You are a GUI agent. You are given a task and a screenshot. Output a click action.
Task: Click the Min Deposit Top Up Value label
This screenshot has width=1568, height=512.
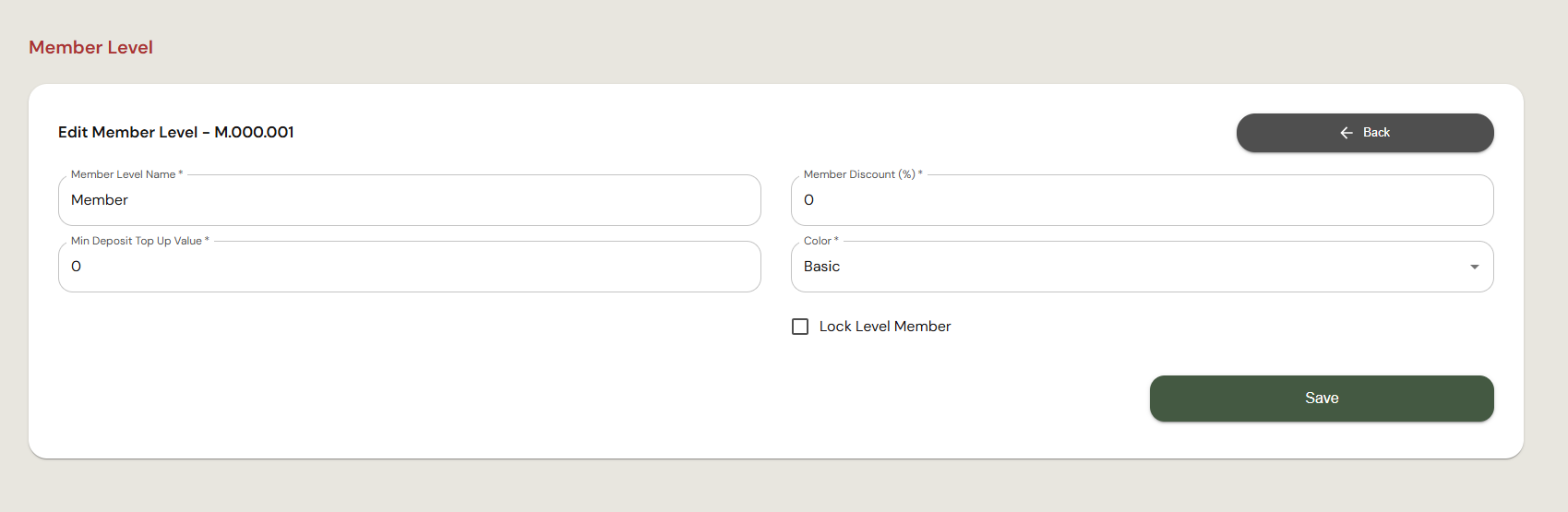pyautogui.click(x=140, y=241)
